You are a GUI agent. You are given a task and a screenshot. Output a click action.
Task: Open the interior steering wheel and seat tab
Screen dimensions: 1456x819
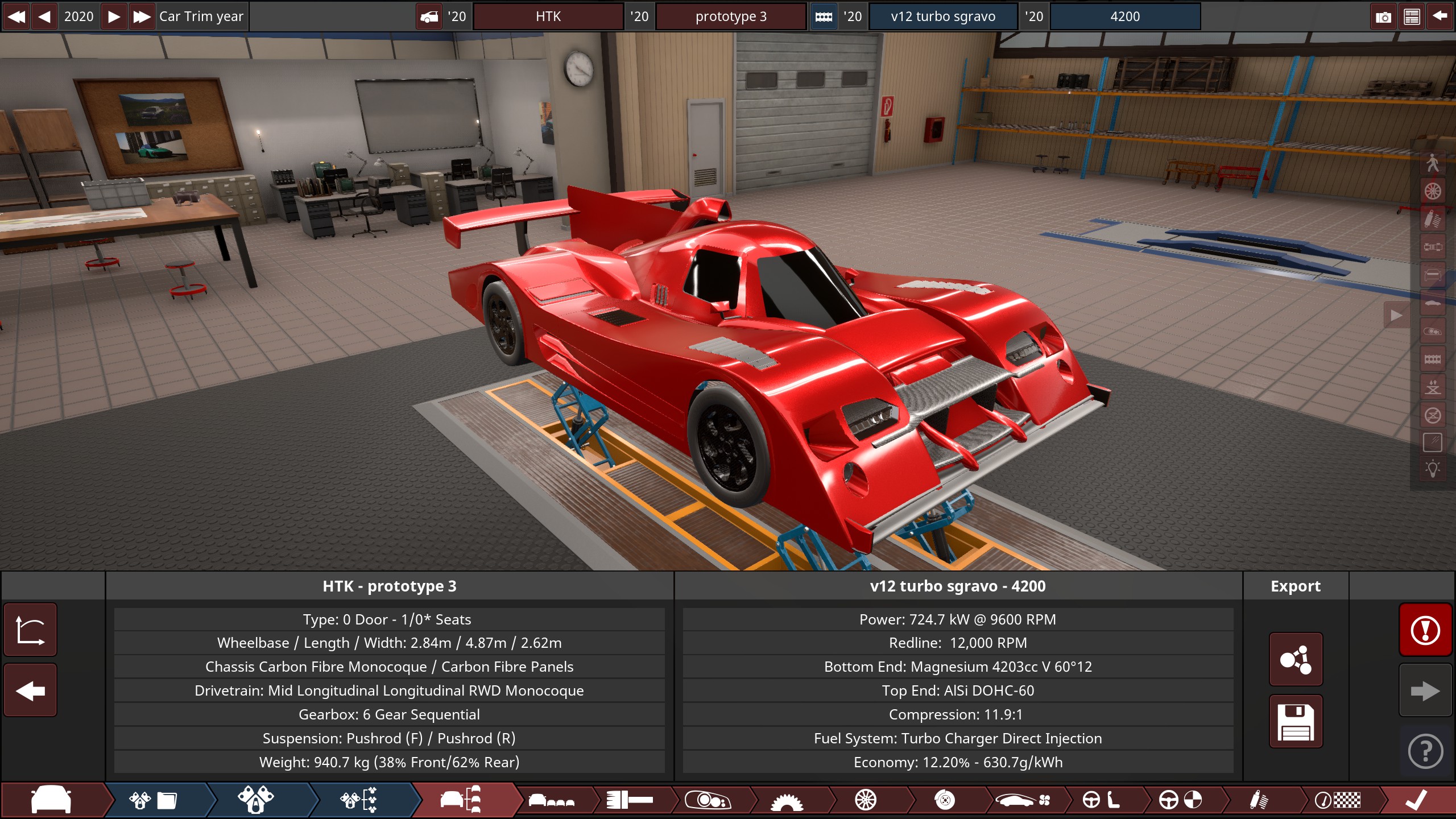(x=1102, y=800)
